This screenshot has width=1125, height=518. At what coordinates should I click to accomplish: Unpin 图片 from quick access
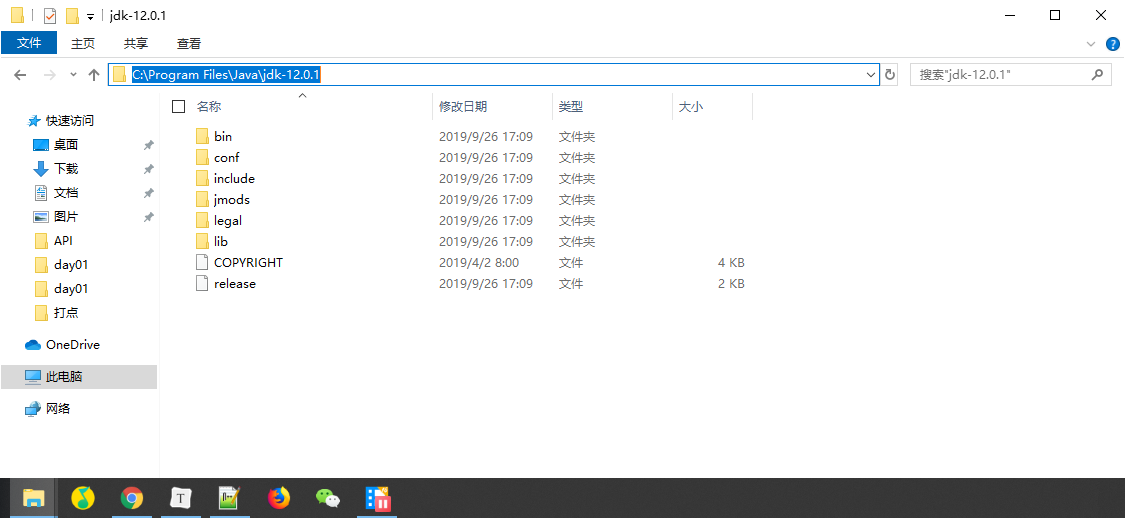coord(149,217)
